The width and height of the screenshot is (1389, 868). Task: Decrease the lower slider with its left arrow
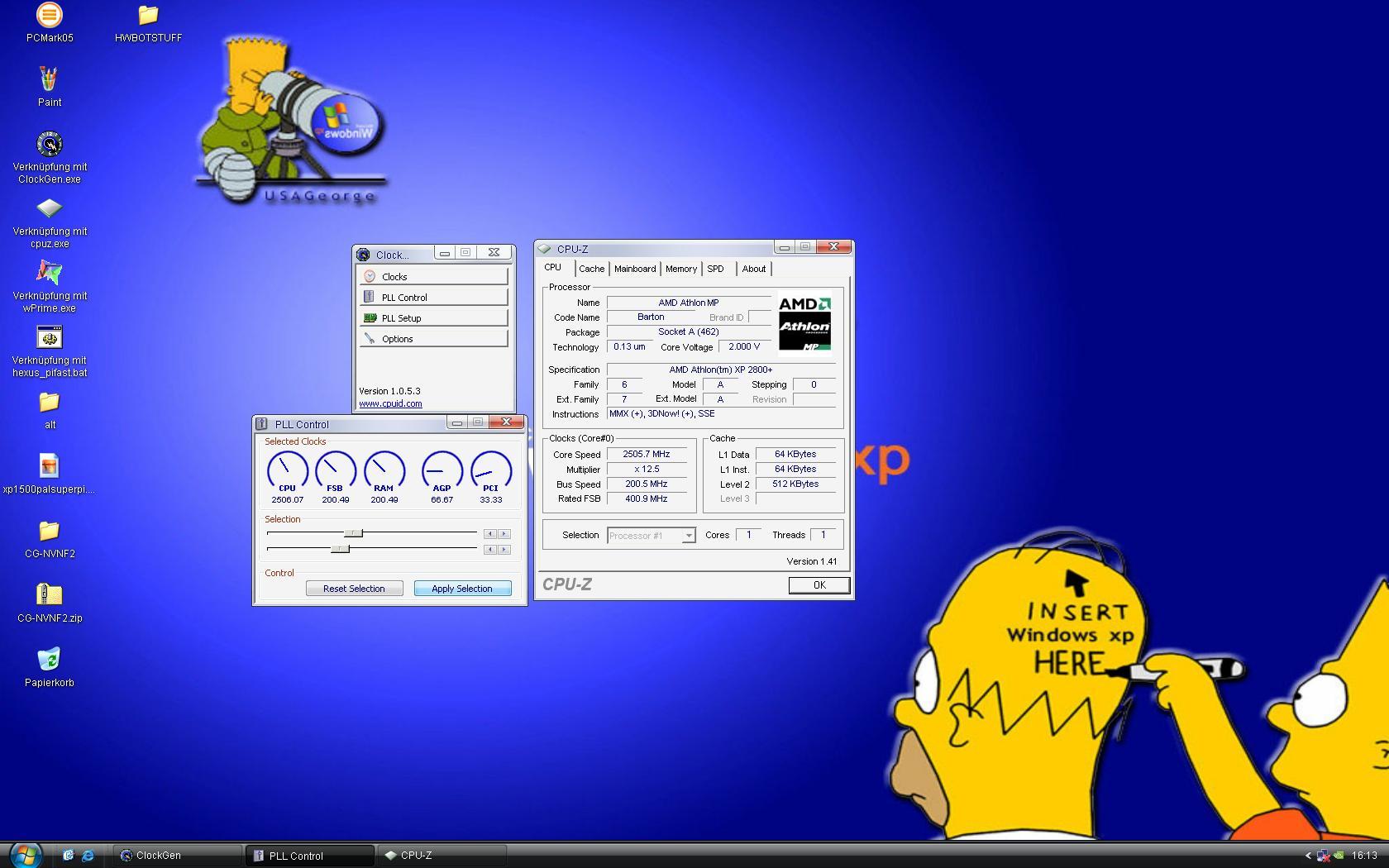pyautogui.click(x=490, y=550)
